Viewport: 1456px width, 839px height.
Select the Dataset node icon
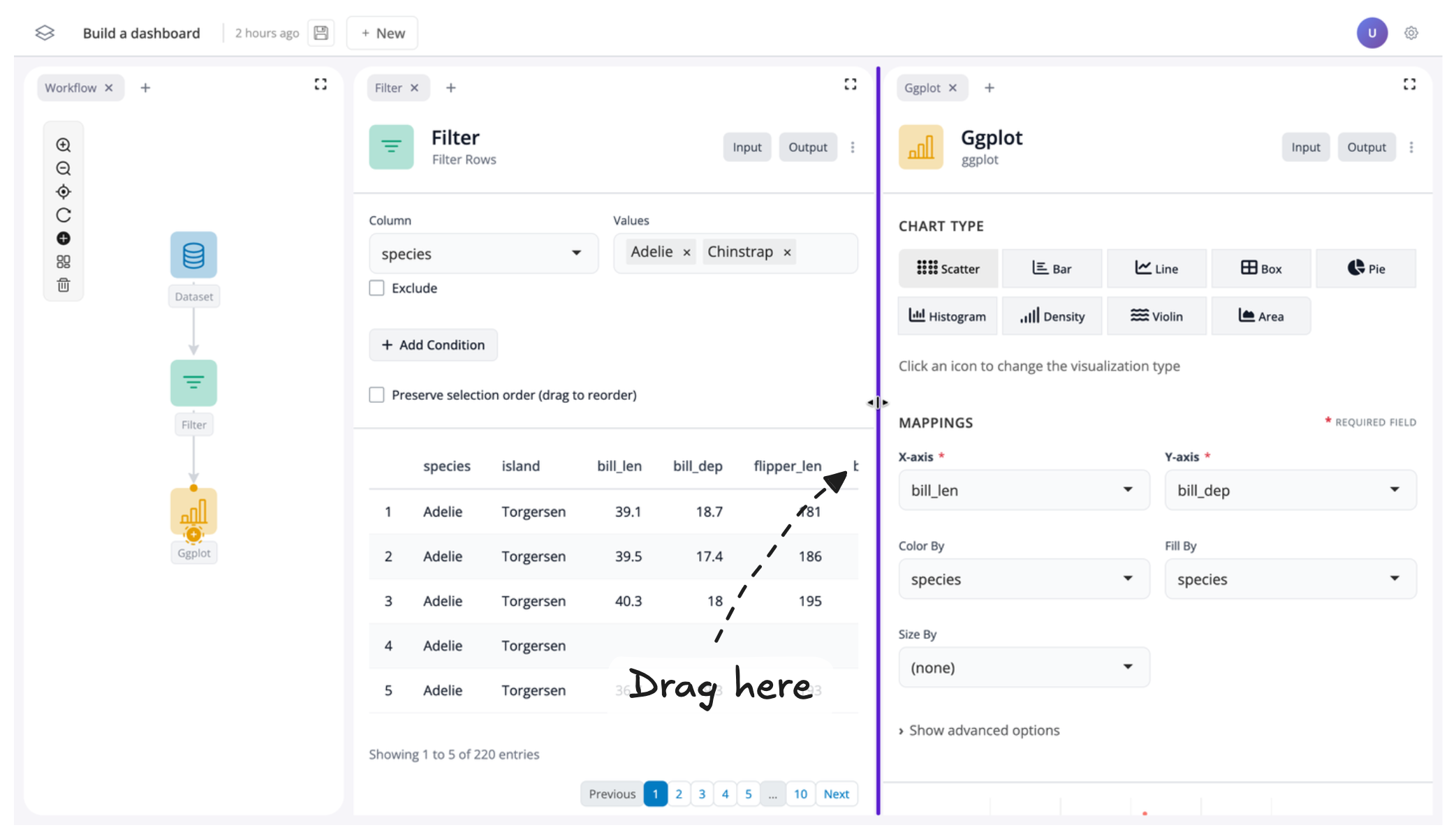(193, 255)
